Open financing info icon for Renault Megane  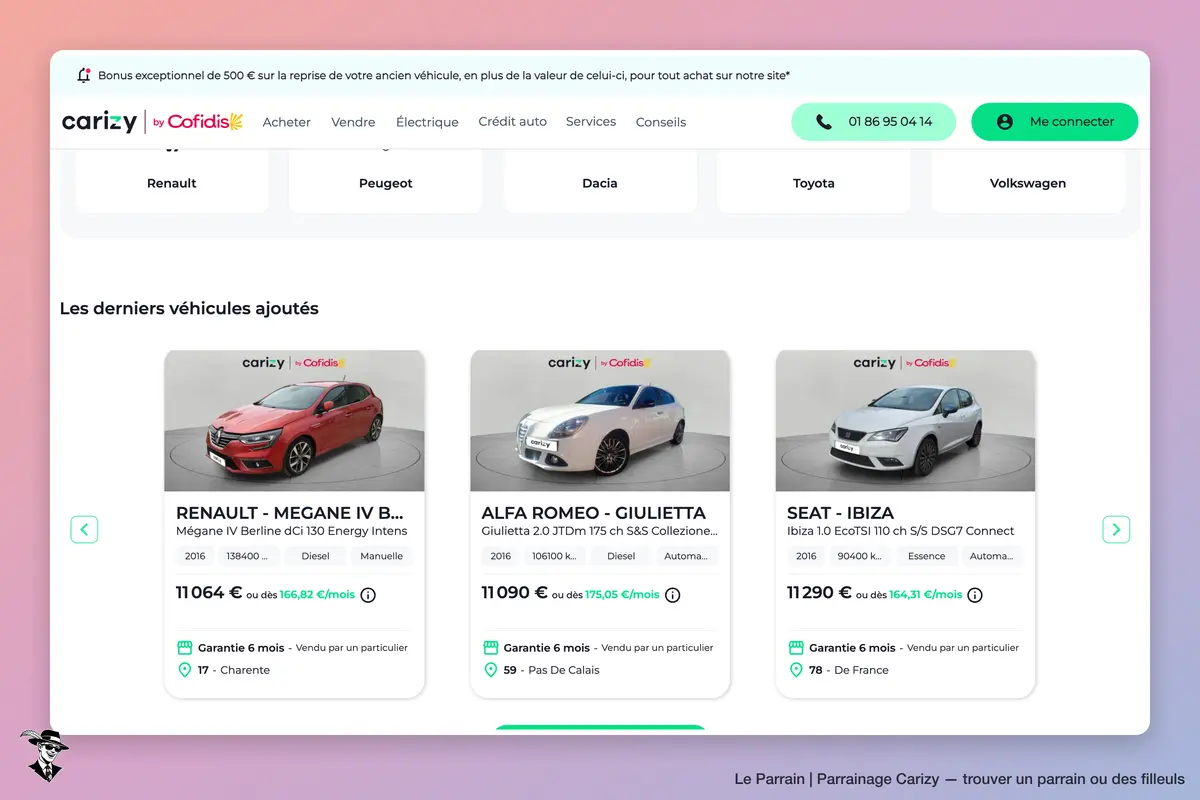click(368, 595)
